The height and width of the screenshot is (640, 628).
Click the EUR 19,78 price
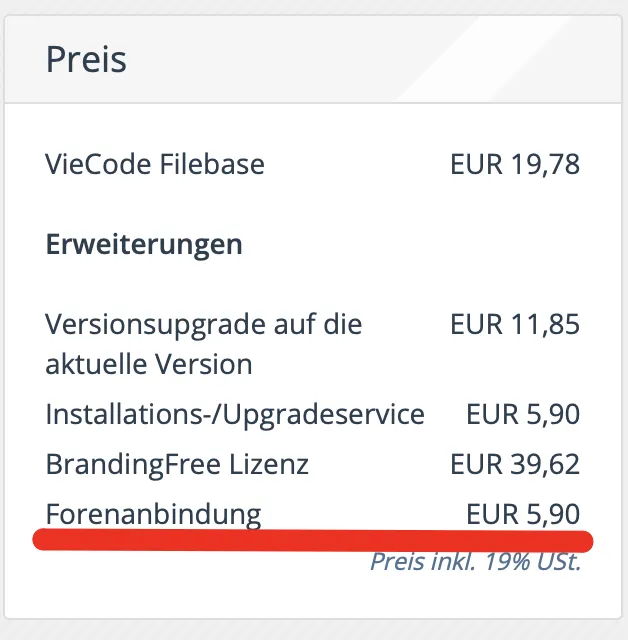click(515, 164)
